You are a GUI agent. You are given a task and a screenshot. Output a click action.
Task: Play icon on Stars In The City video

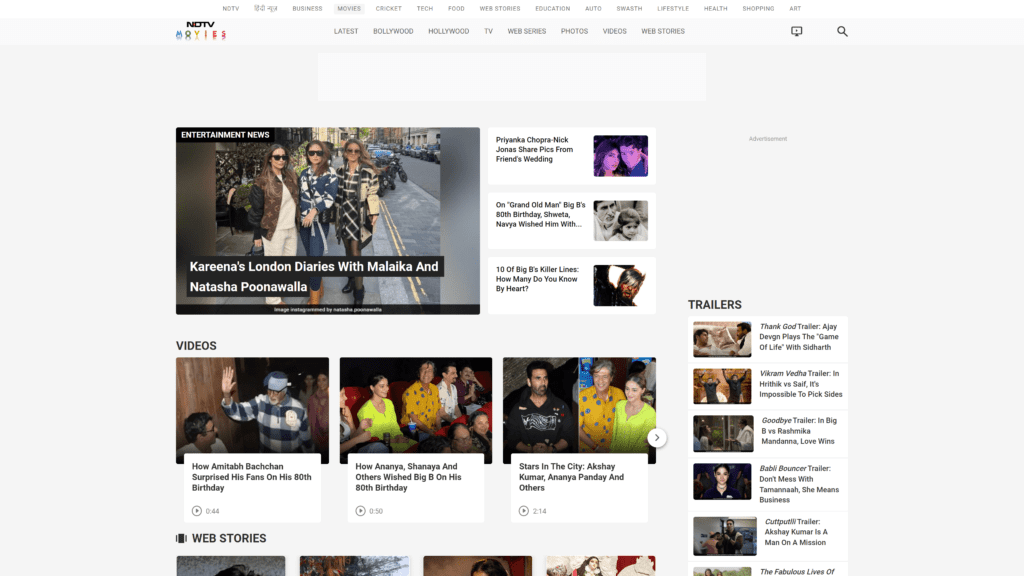coord(523,511)
